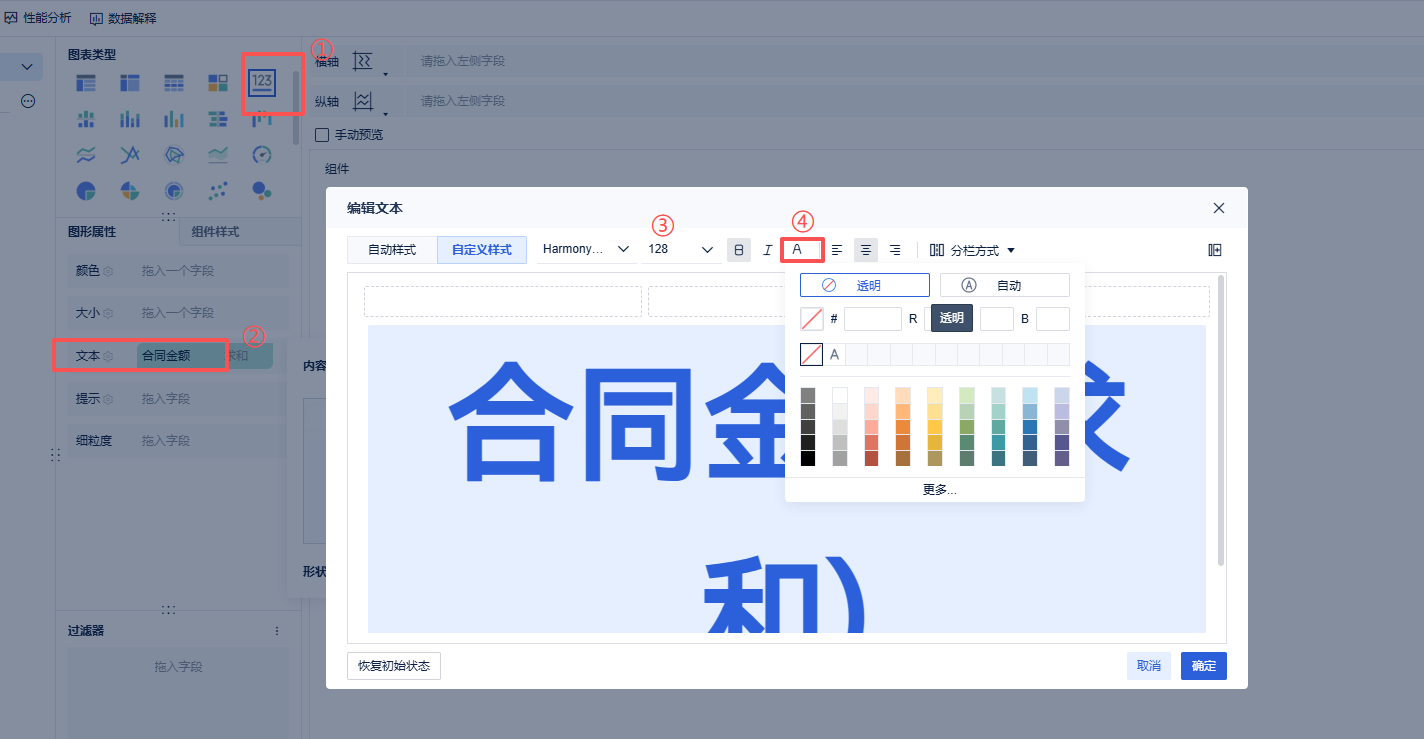Enable the 手动预览 checkbox
The height and width of the screenshot is (739, 1424).
pyautogui.click(x=322, y=134)
